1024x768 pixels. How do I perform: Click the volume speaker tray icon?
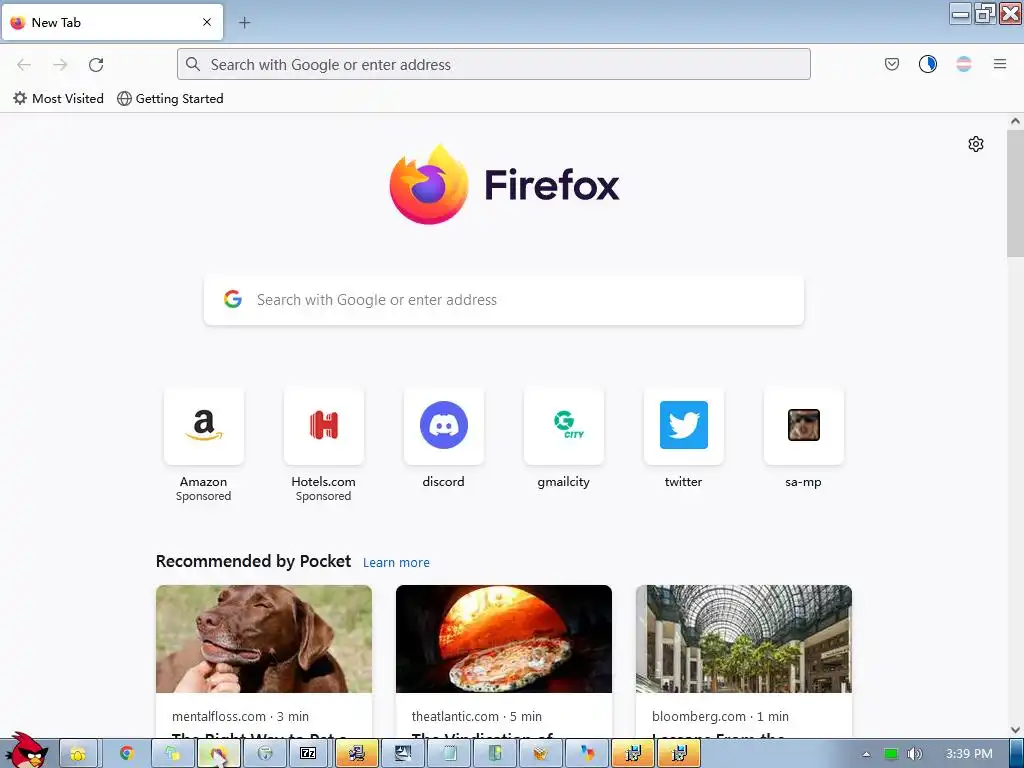click(914, 754)
